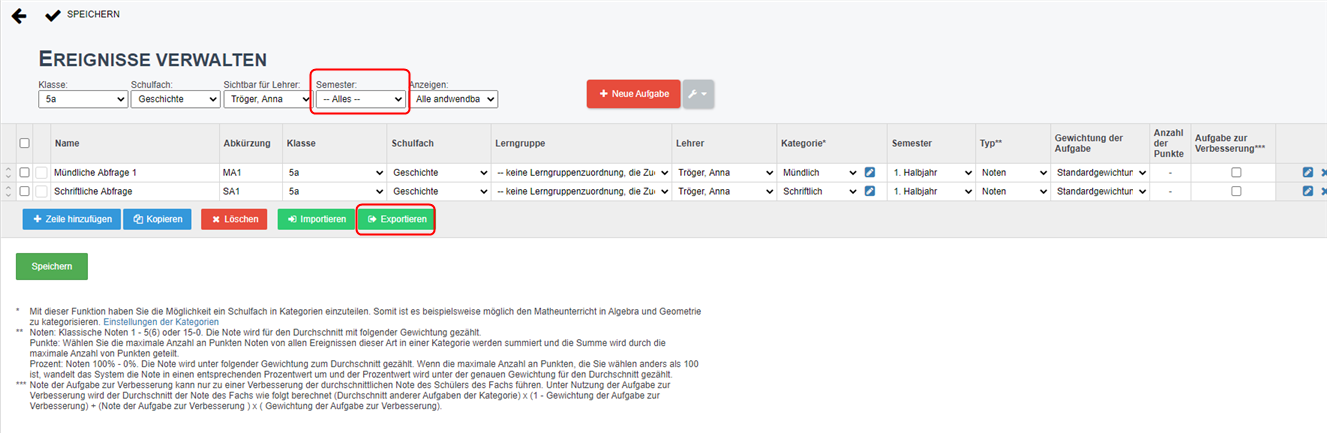Open the Schulfach filter showing Geschichte
The height and width of the screenshot is (433, 1327).
pos(175,99)
